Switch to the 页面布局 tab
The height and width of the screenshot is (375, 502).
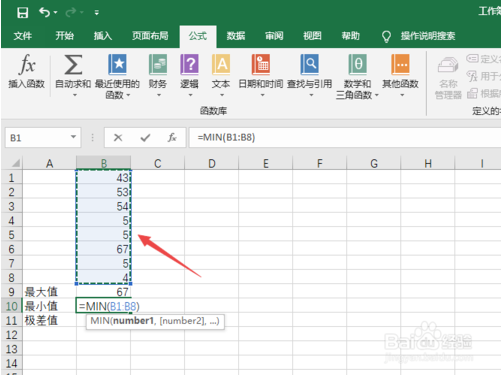click(x=150, y=36)
